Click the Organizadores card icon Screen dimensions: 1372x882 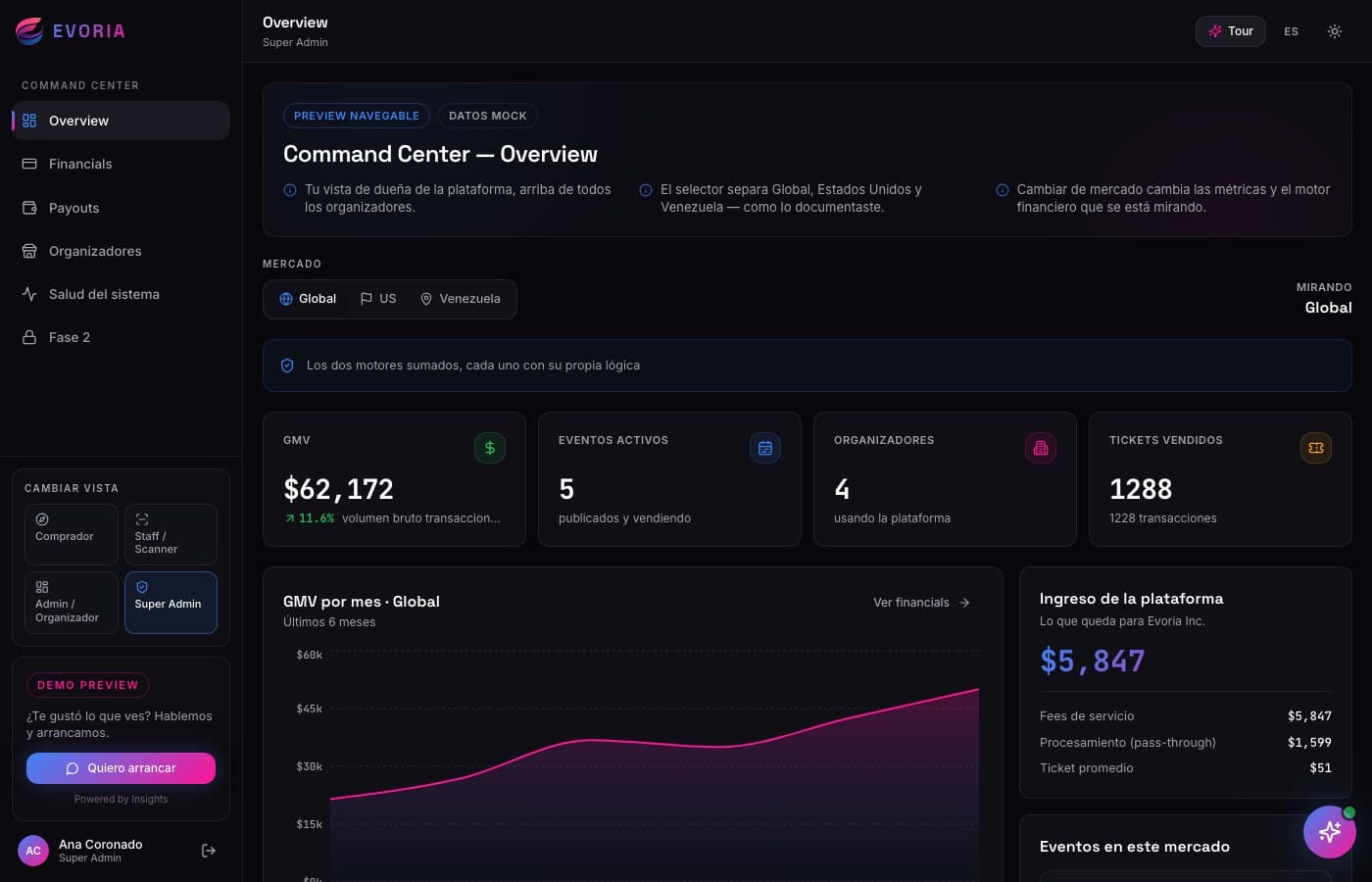(x=1041, y=448)
